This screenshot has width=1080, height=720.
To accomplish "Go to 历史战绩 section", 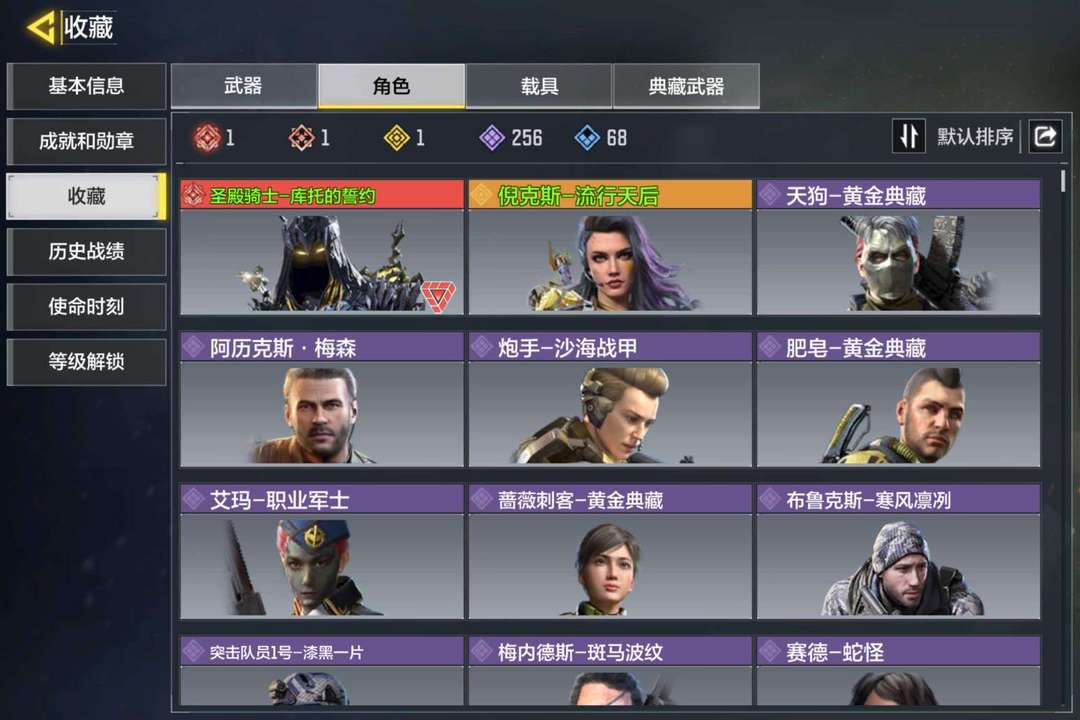I will pyautogui.click(x=86, y=251).
